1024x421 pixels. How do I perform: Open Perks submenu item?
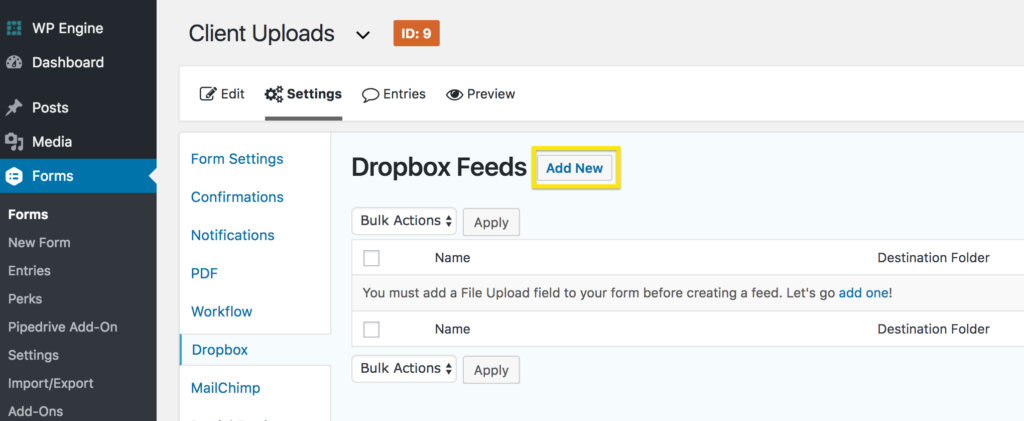(x=25, y=299)
